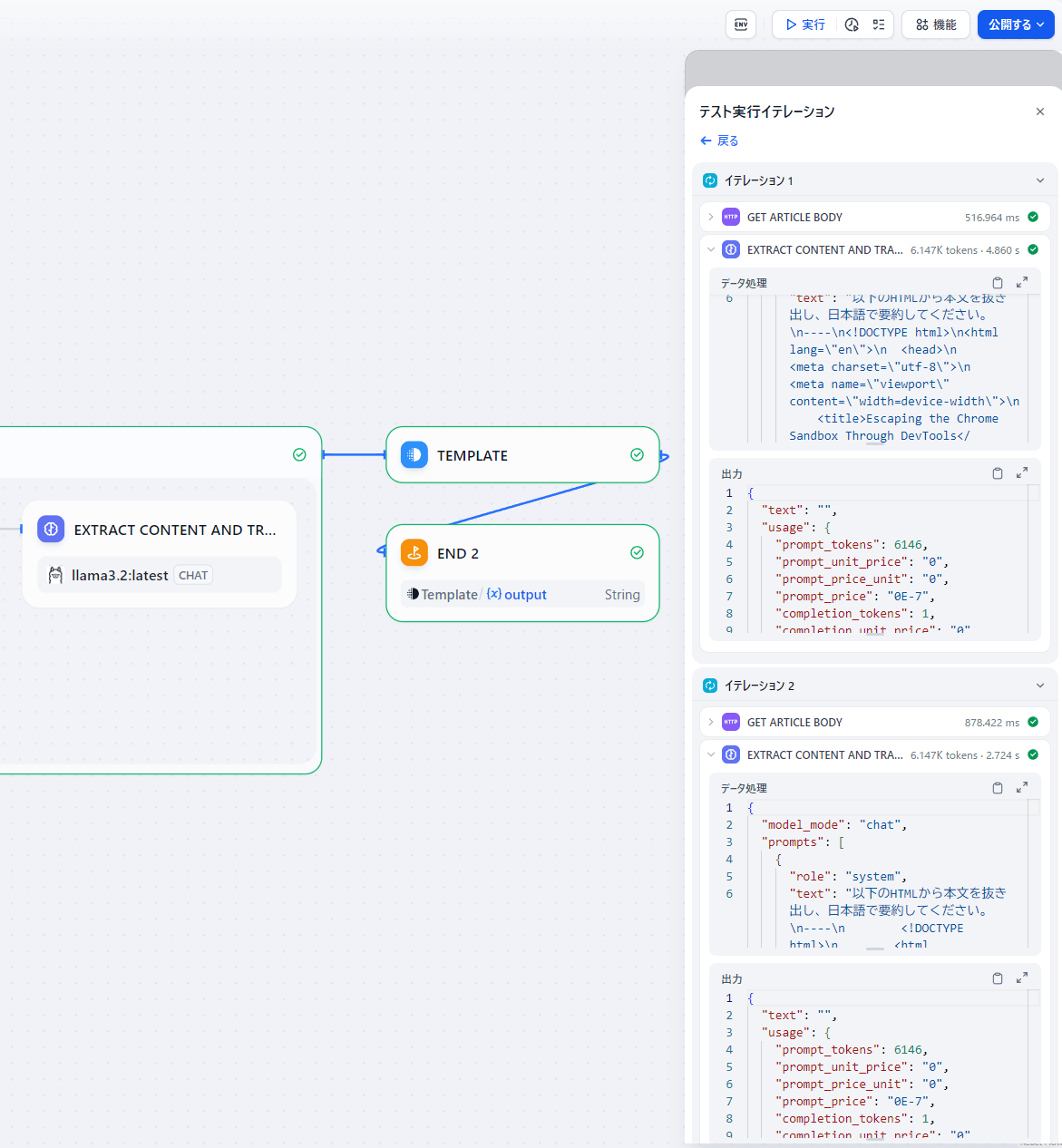
Task: Click the END 2 orange icon
Action: (x=414, y=553)
